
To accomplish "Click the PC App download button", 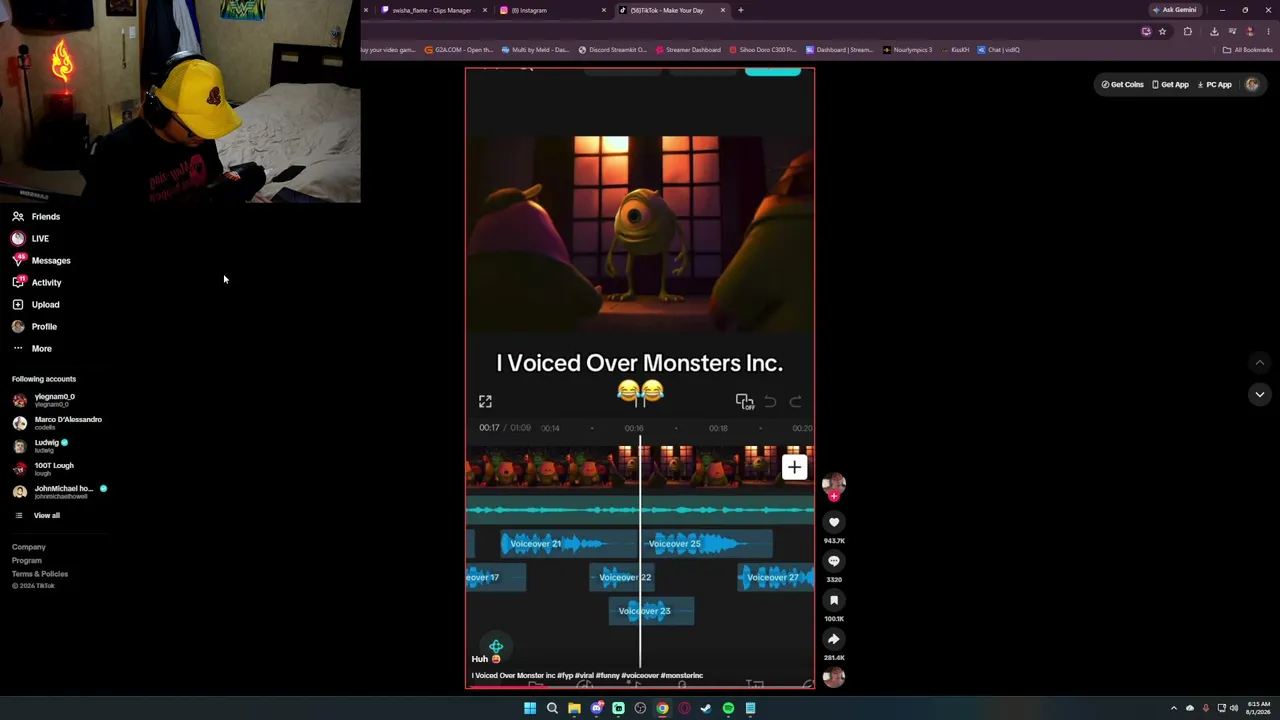I will (x=1215, y=85).
